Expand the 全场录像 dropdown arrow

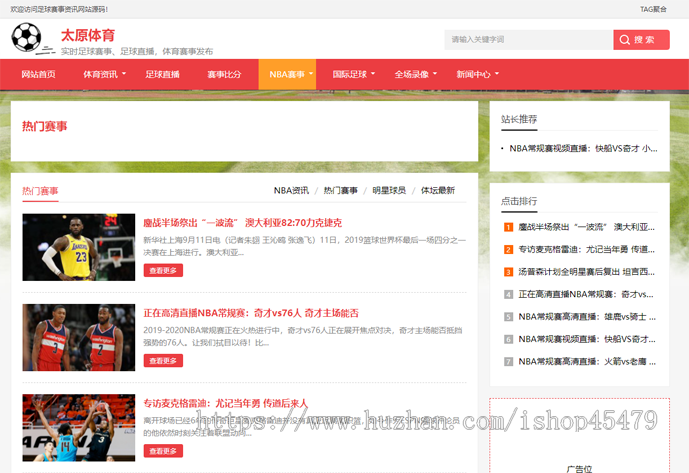435,74
